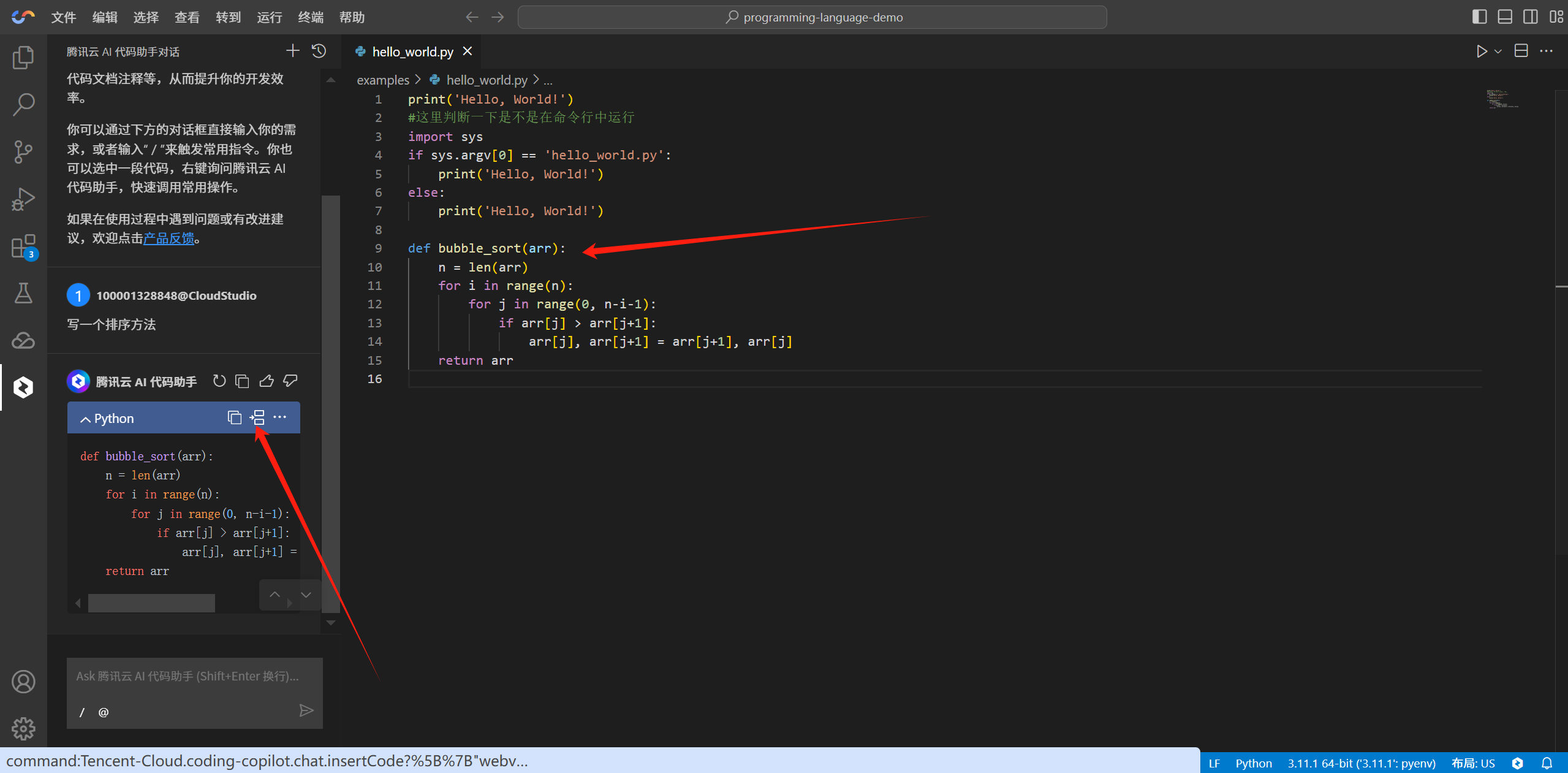The width and height of the screenshot is (1568, 773).
Task: Open the Testing flask view
Action: (23, 294)
